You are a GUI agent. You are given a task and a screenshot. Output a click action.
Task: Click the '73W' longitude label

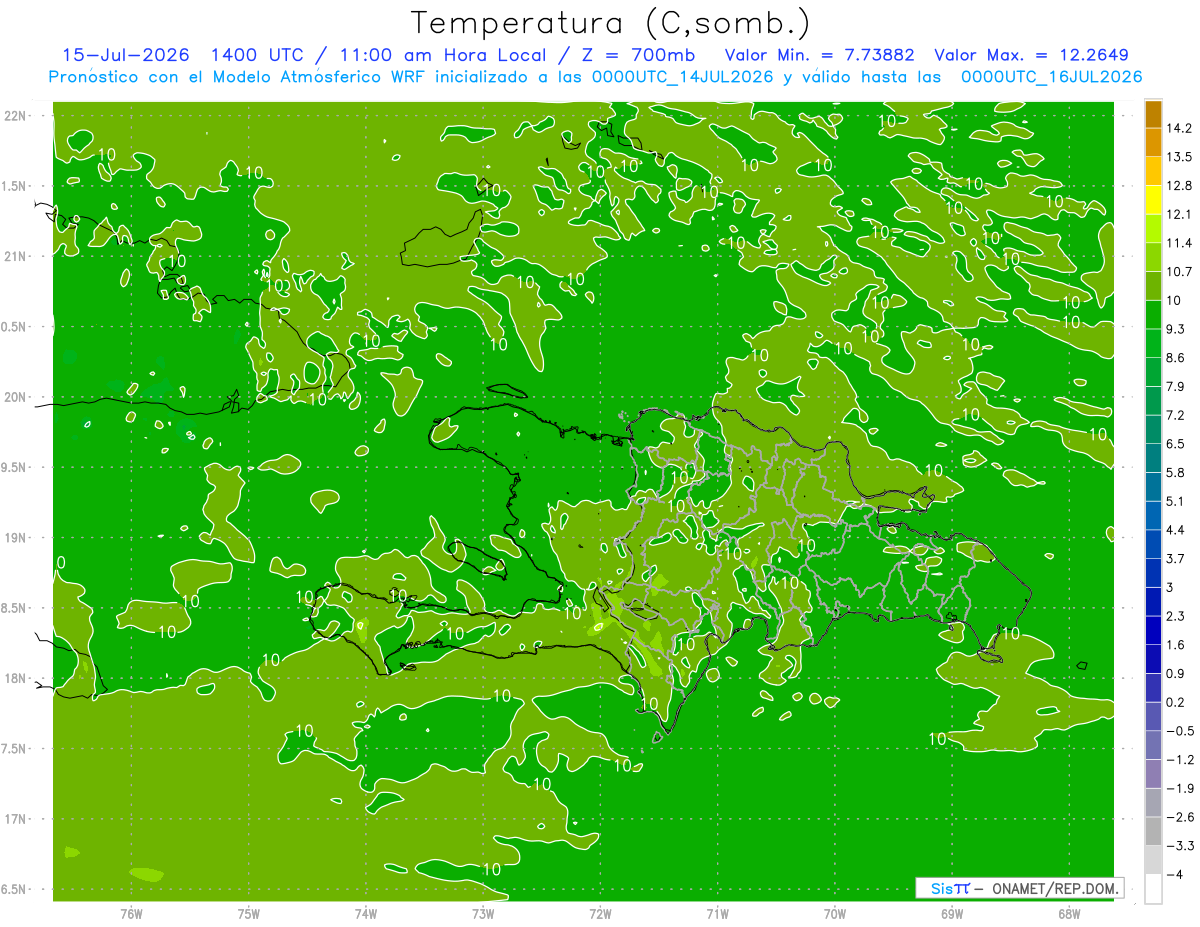[483, 913]
